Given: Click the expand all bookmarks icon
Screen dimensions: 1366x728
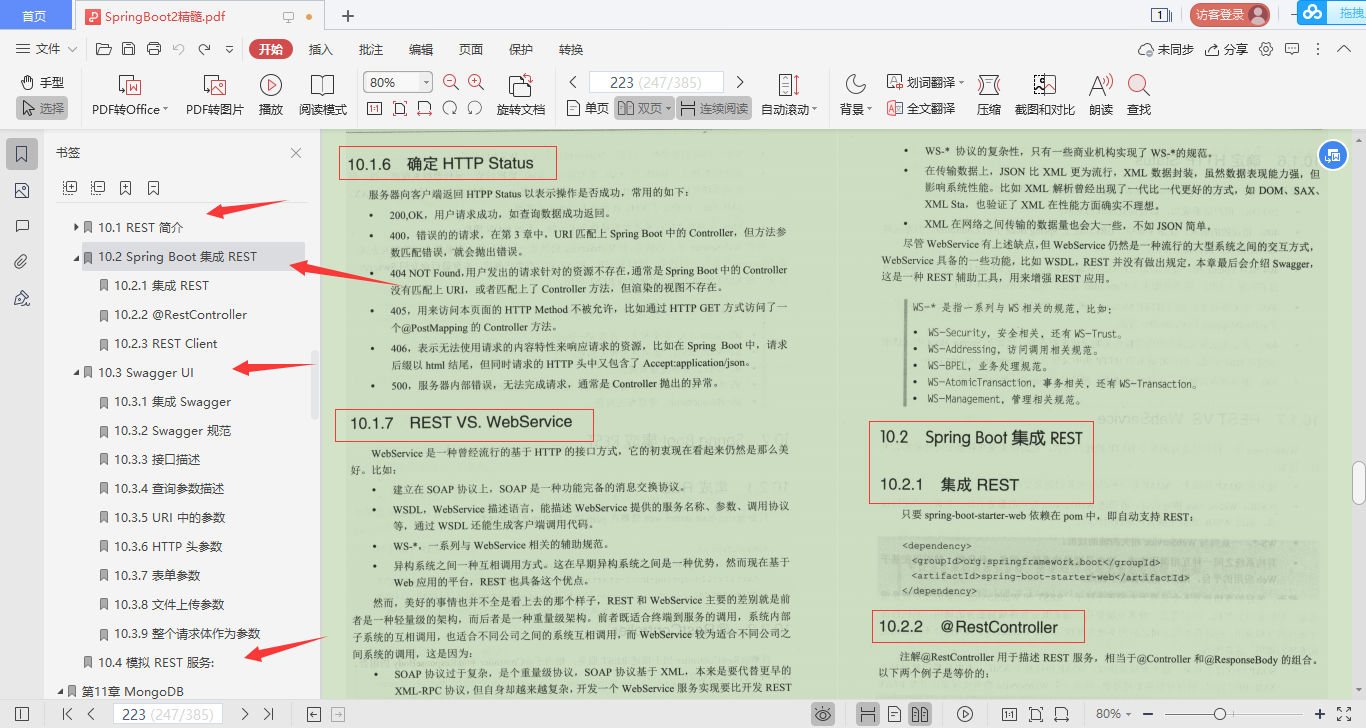Looking at the screenshot, I should (x=70, y=187).
